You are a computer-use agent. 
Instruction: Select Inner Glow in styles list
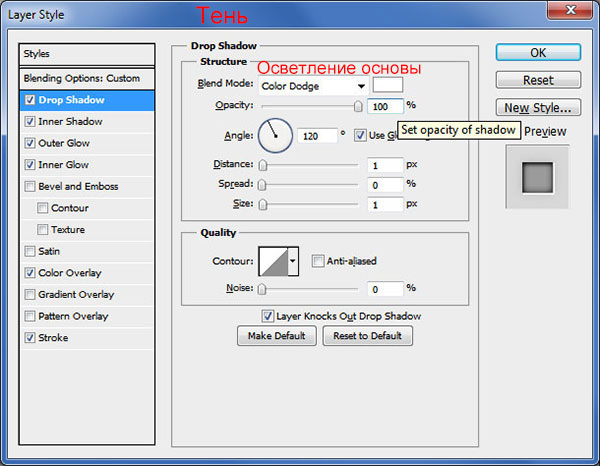point(66,164)
